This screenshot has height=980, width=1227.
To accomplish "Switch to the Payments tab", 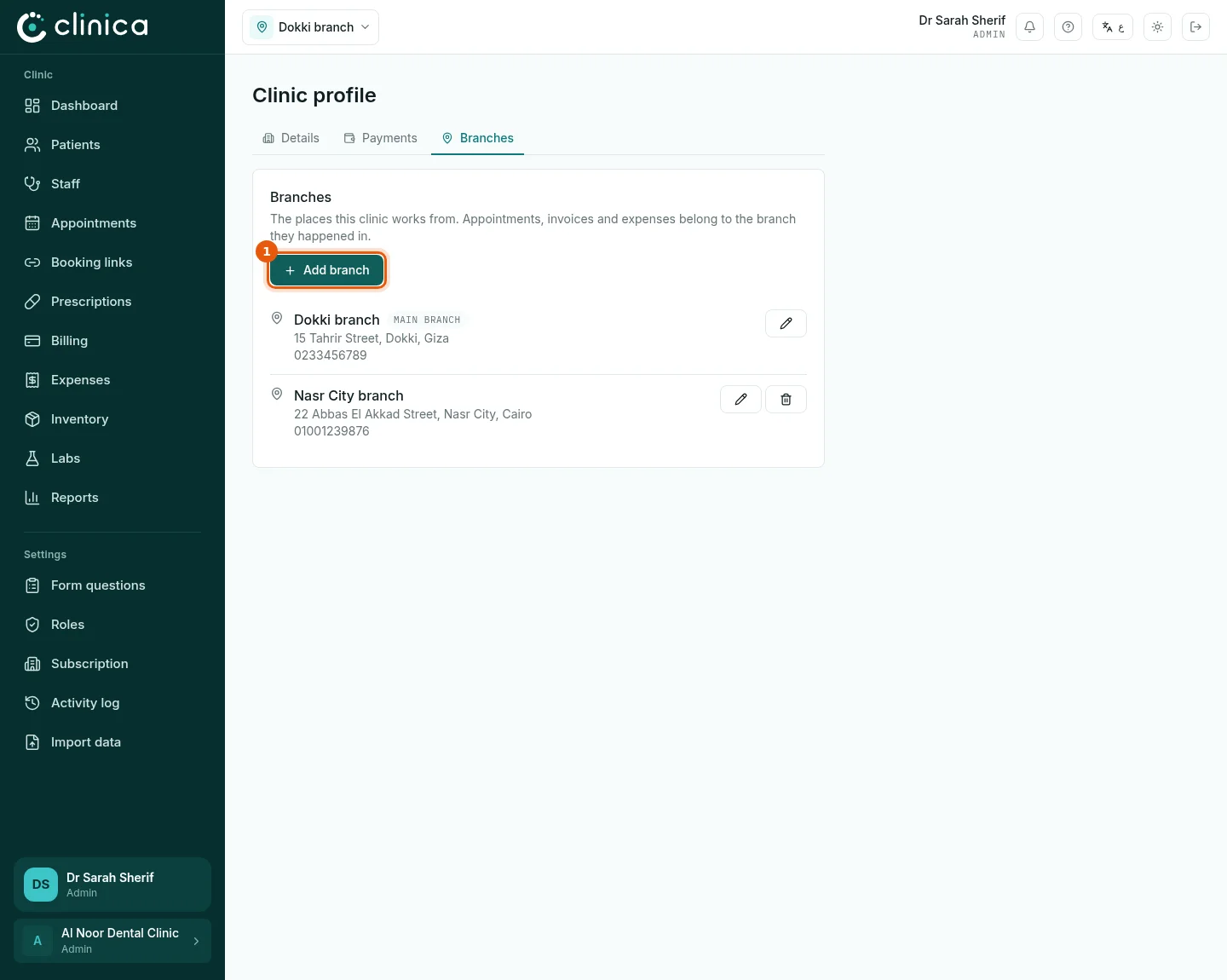I will click(x=381, y=138).
